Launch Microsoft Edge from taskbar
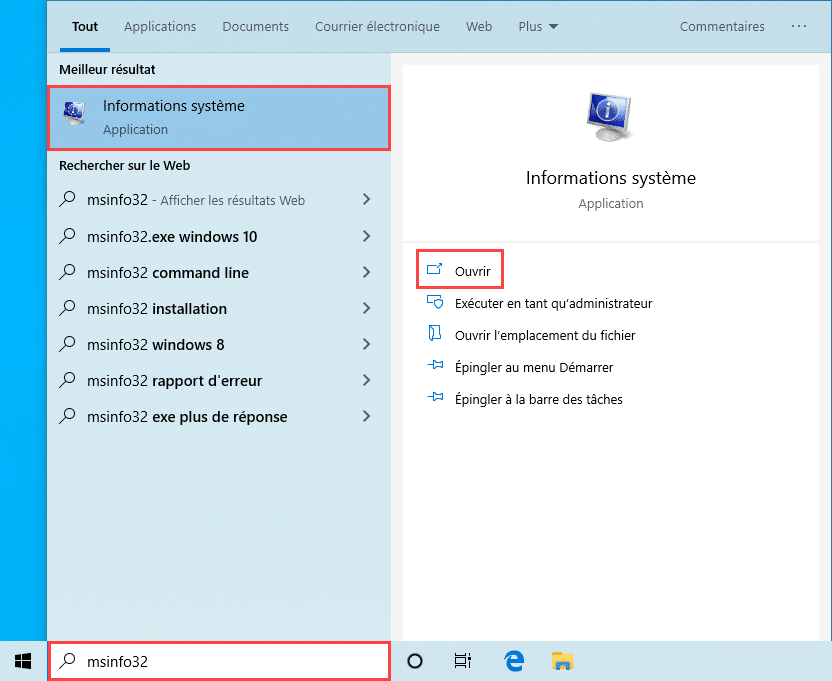832x681 pixels. 514,660
